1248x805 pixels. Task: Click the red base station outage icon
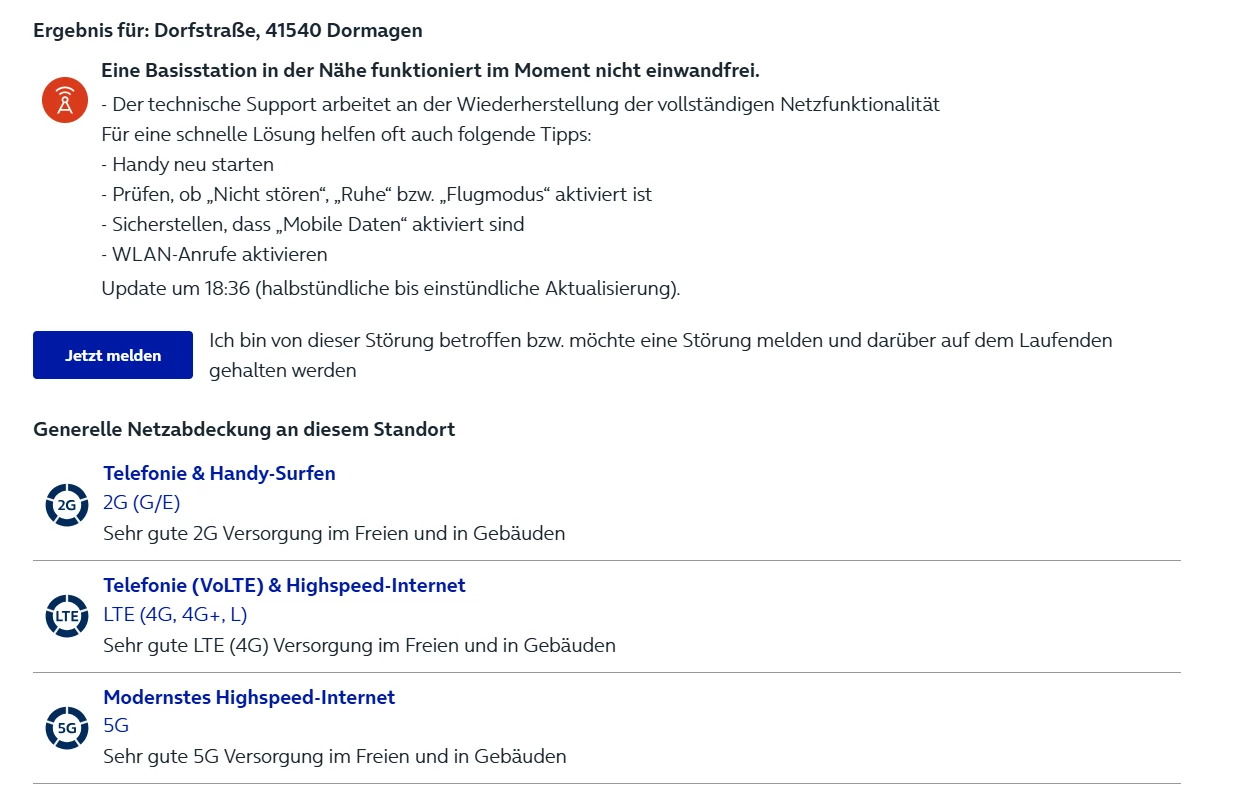pos(65,101)
